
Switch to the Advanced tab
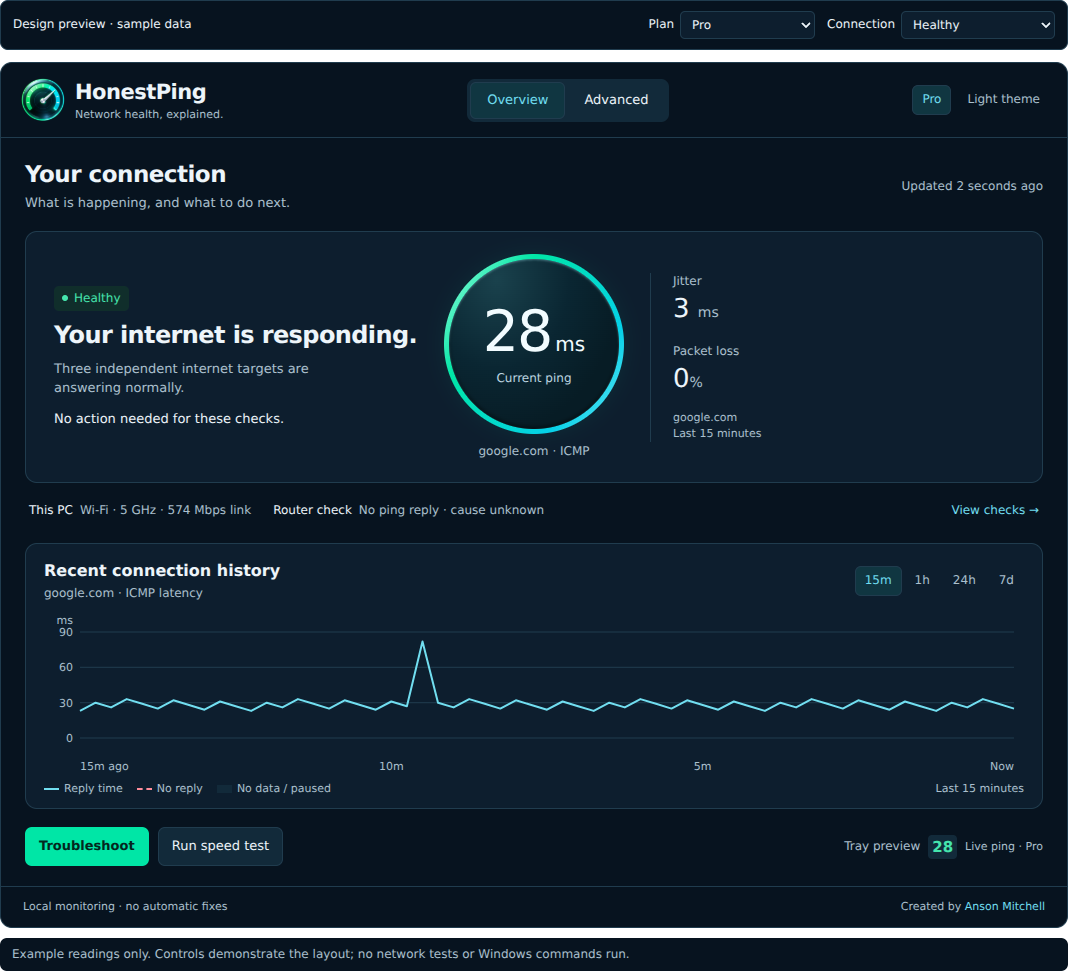[x=616, y=100]
